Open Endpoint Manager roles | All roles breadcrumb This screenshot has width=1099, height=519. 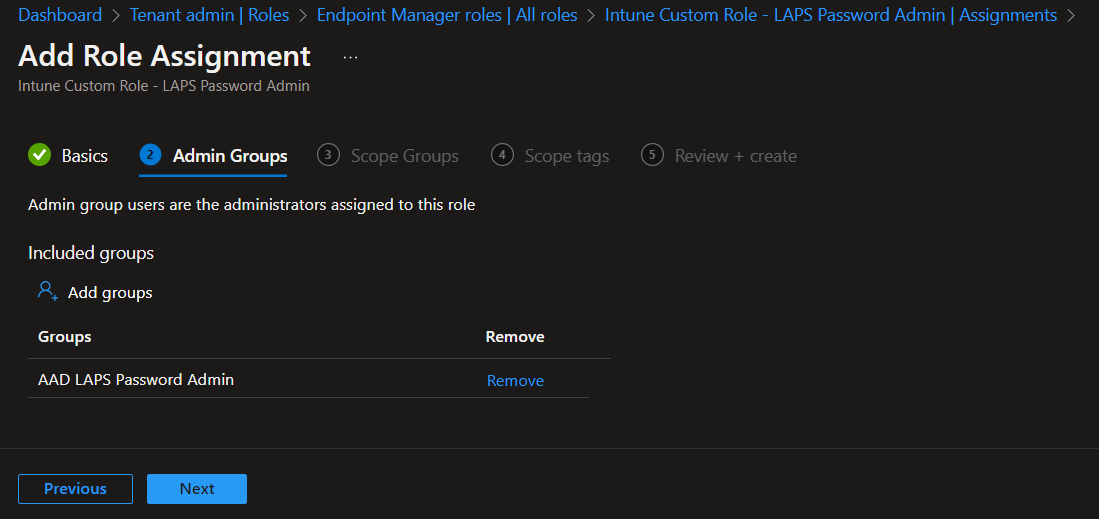[x=447, y=15]
